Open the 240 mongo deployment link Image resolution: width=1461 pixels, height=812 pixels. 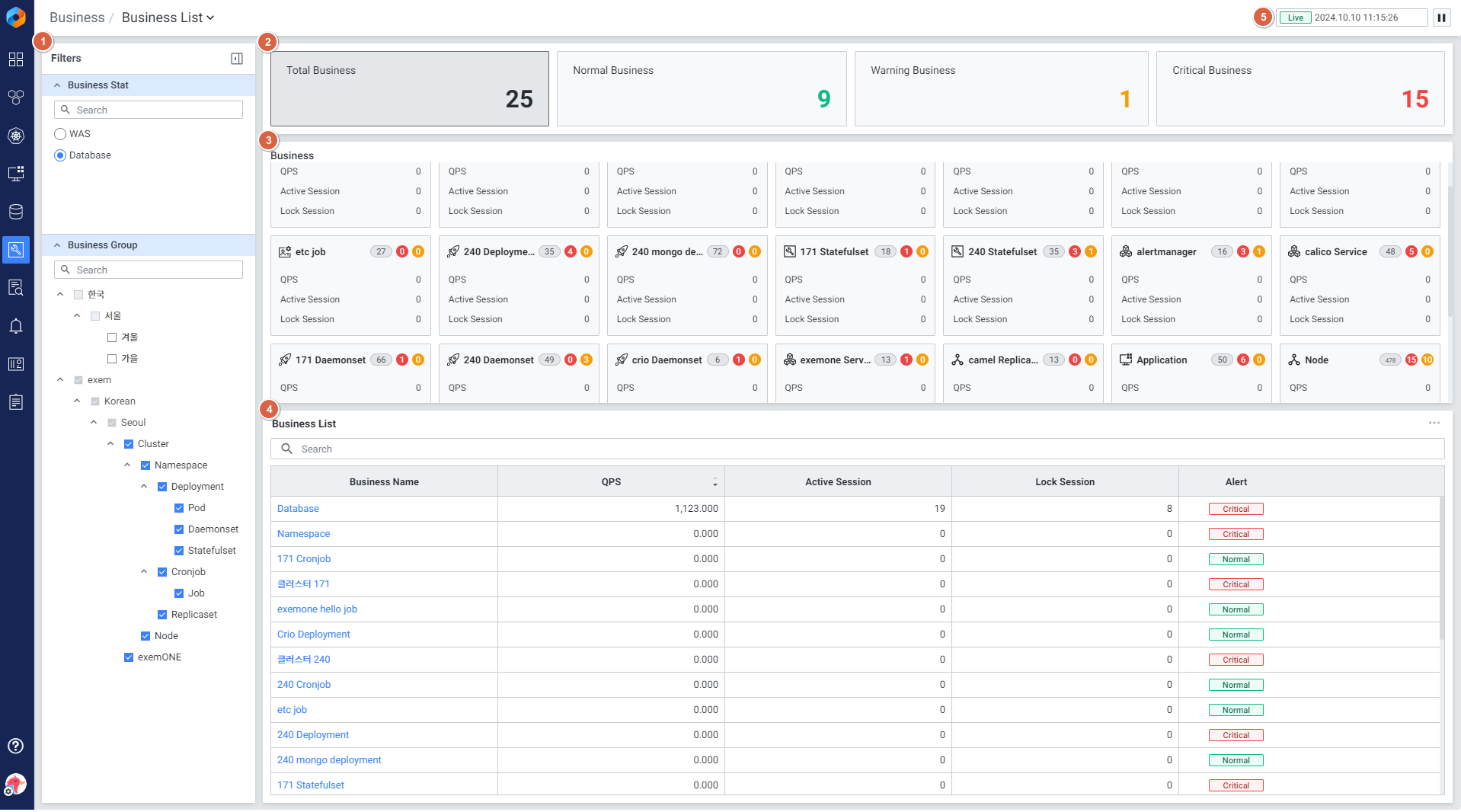(329, 759)
